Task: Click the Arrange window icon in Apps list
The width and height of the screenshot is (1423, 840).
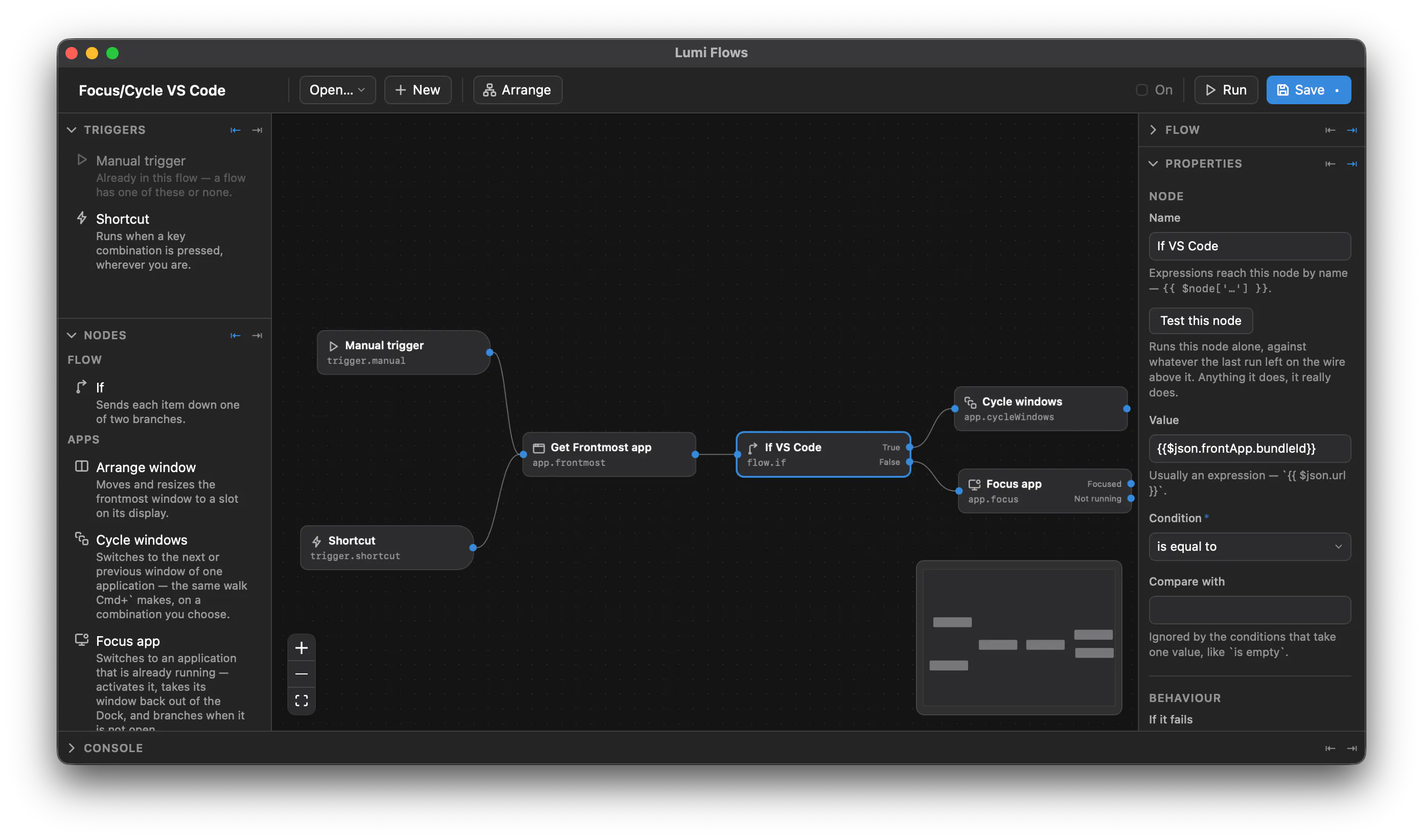Action: (82, 466)
